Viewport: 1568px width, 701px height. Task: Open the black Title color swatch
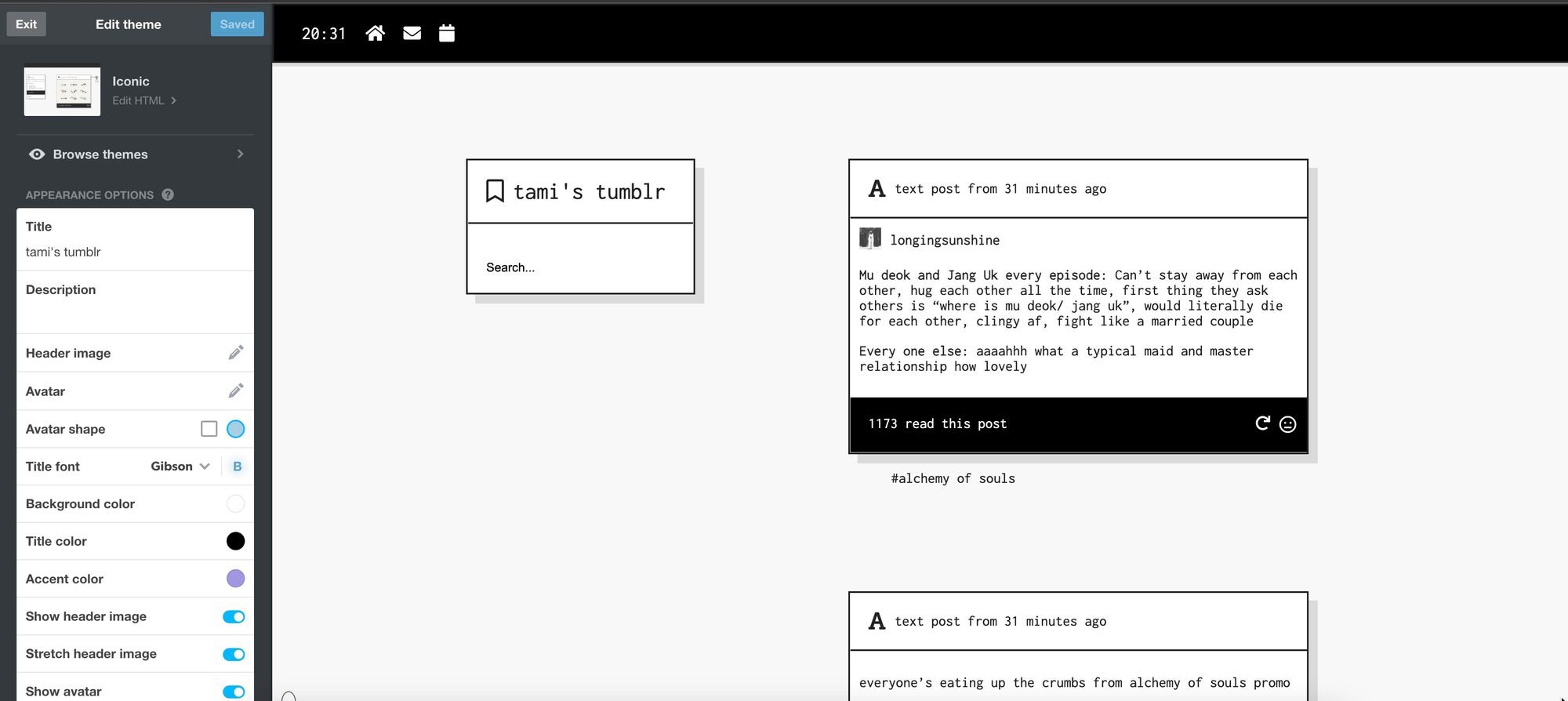click(x=235, y=541)
